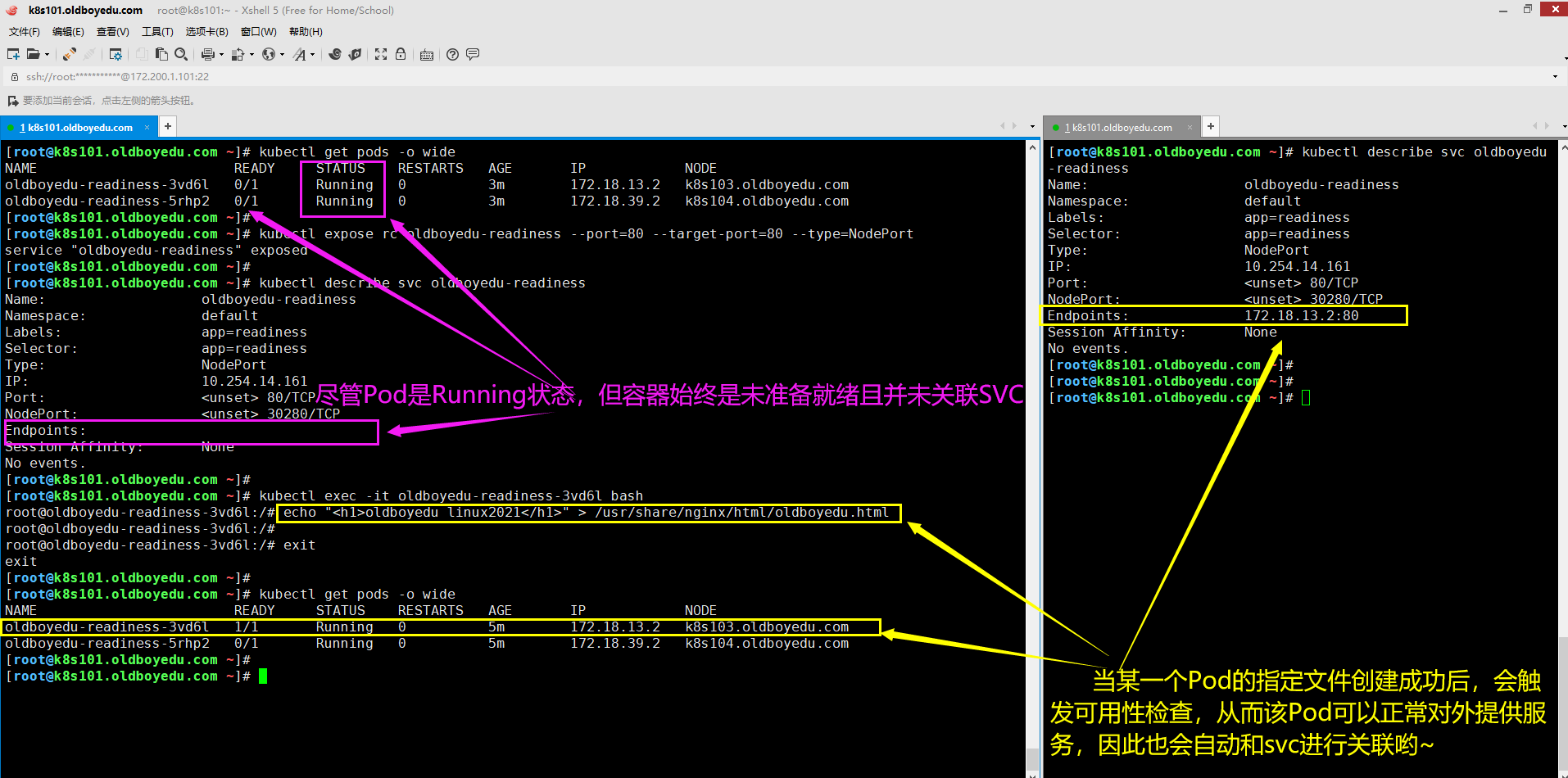Image resolution: width=1568 pixels, height=778 pixels.
Task: Open session properties gear icon
Action: (x=116, y=54)
